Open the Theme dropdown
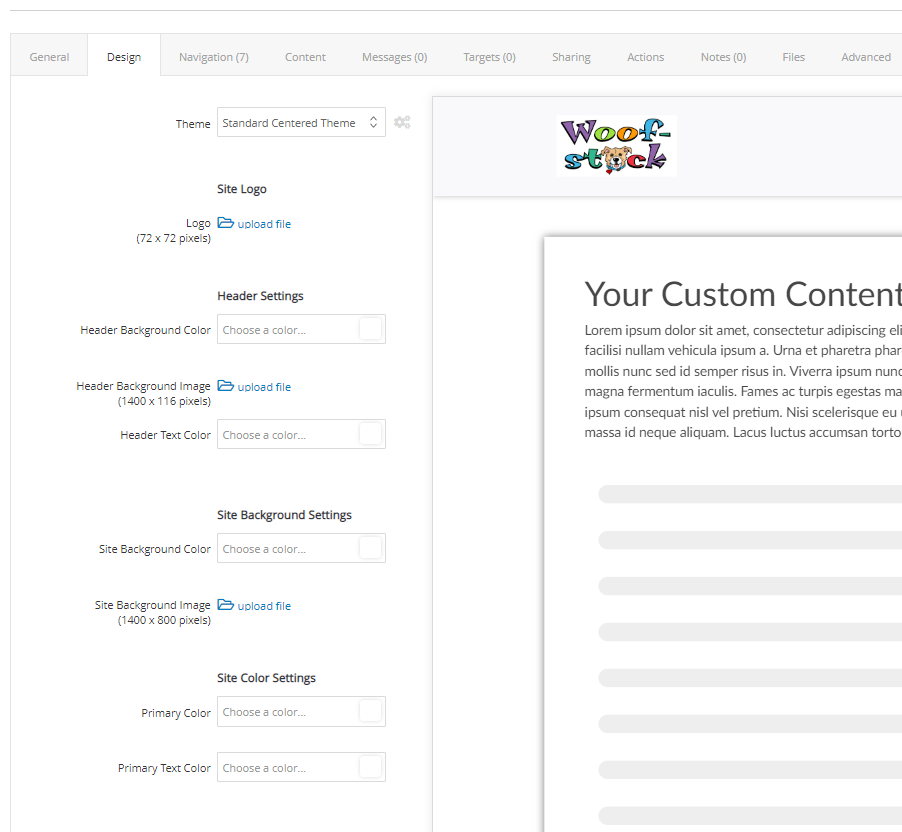902x832 pixels. [301, 123]
